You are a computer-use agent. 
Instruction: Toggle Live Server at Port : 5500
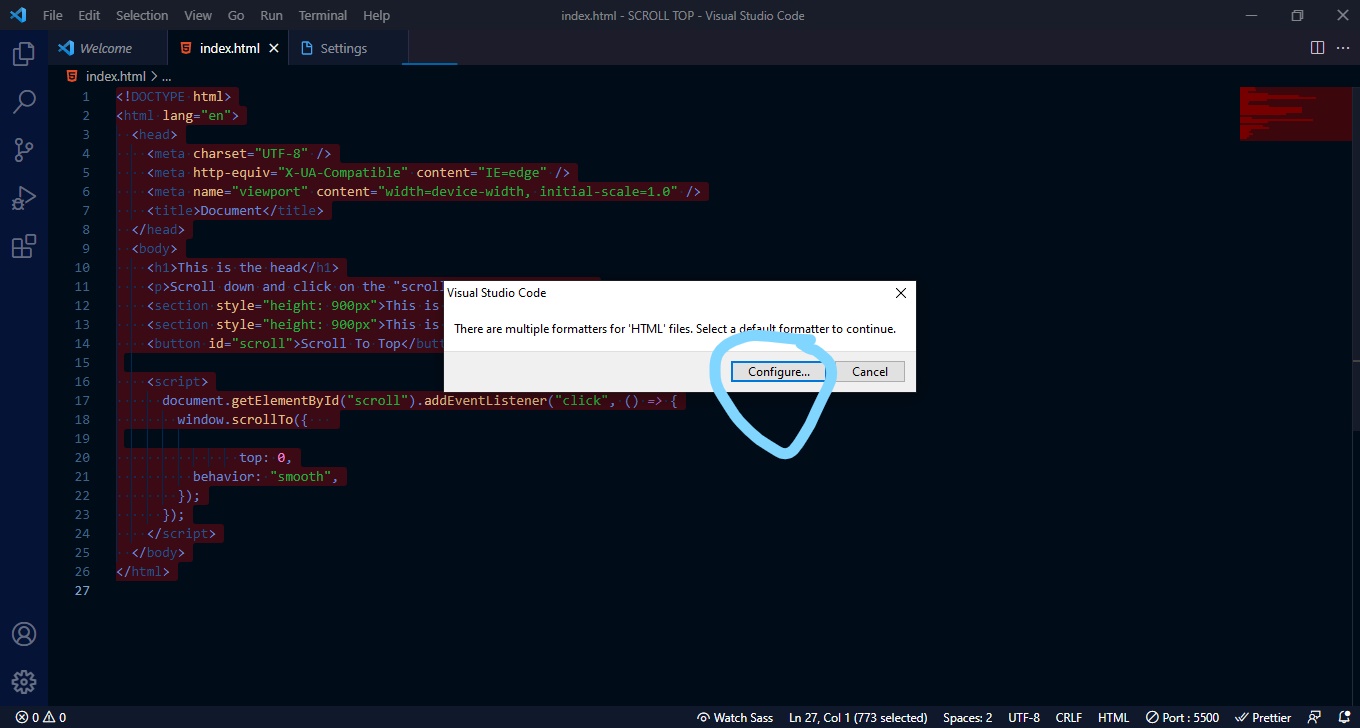point(1183,717)
